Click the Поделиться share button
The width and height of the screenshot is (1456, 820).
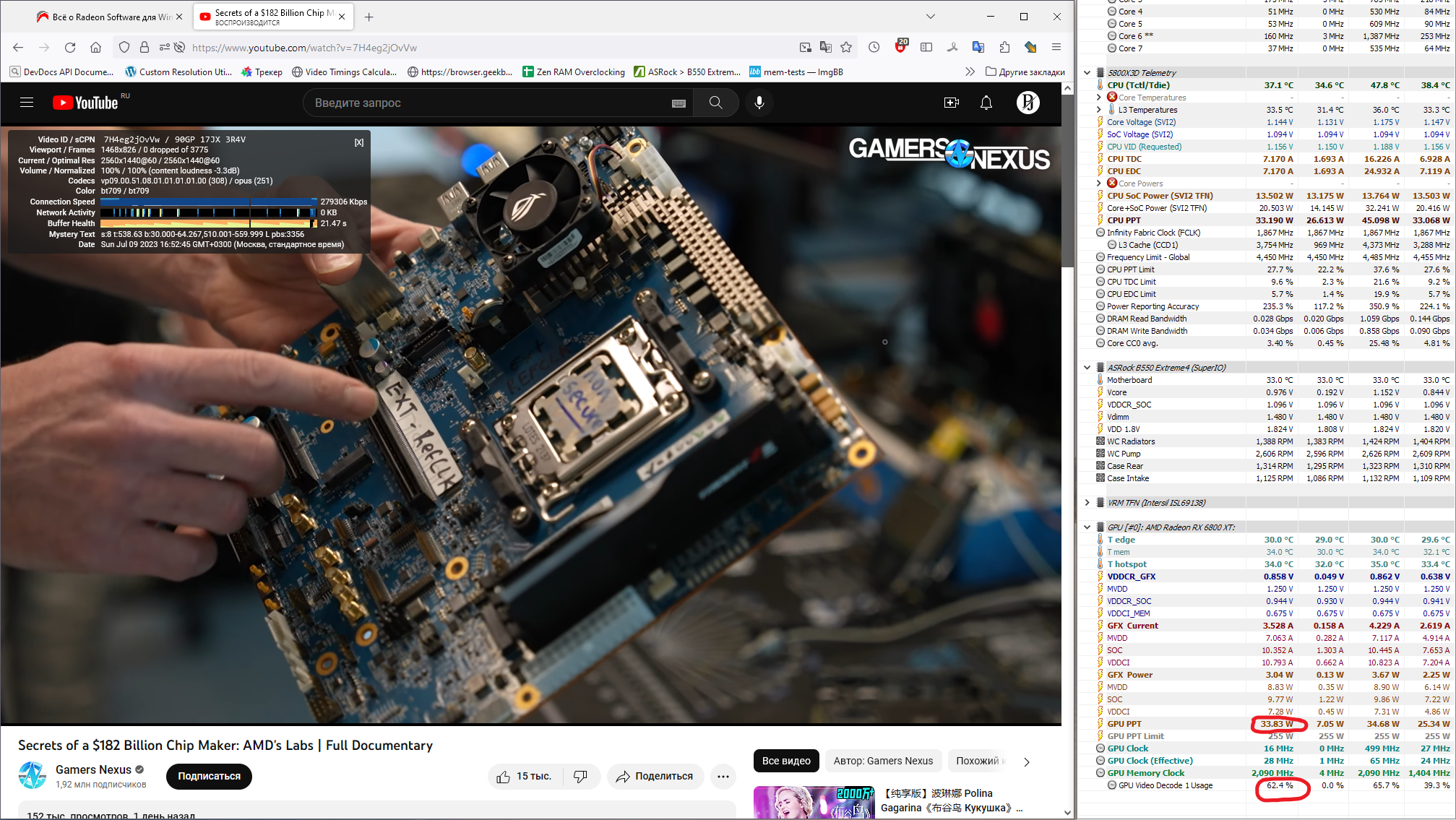(x=655, y=777)
